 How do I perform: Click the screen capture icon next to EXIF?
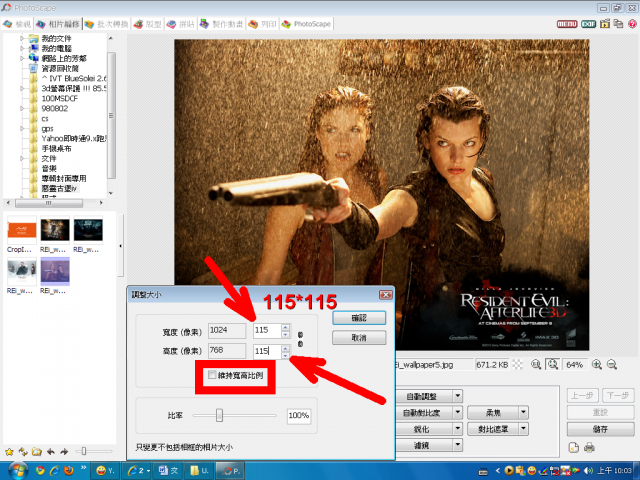[605, 24]
